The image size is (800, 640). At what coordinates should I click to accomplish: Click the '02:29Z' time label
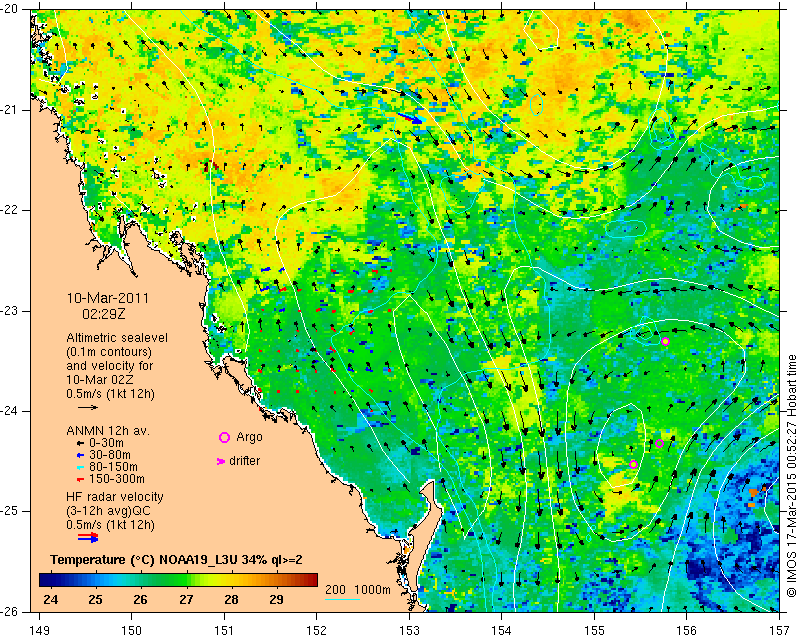(x=104, y=313)
